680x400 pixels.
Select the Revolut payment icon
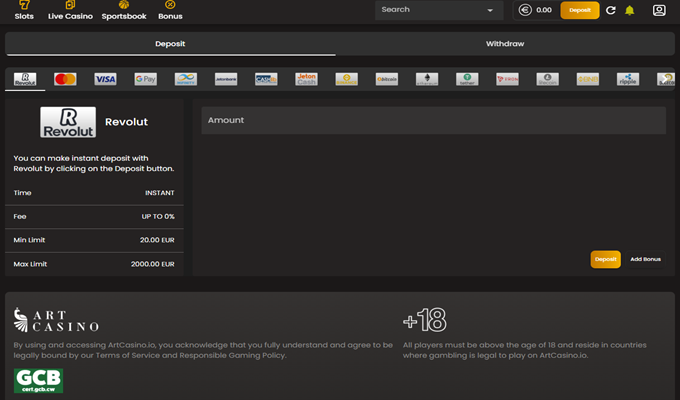(25, 79)
